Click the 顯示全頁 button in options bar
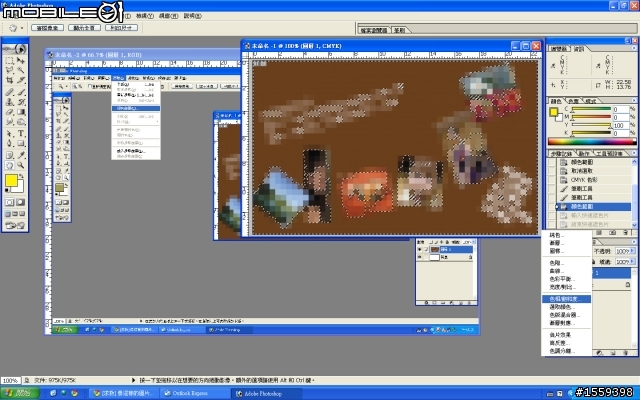 pos(84,28)
